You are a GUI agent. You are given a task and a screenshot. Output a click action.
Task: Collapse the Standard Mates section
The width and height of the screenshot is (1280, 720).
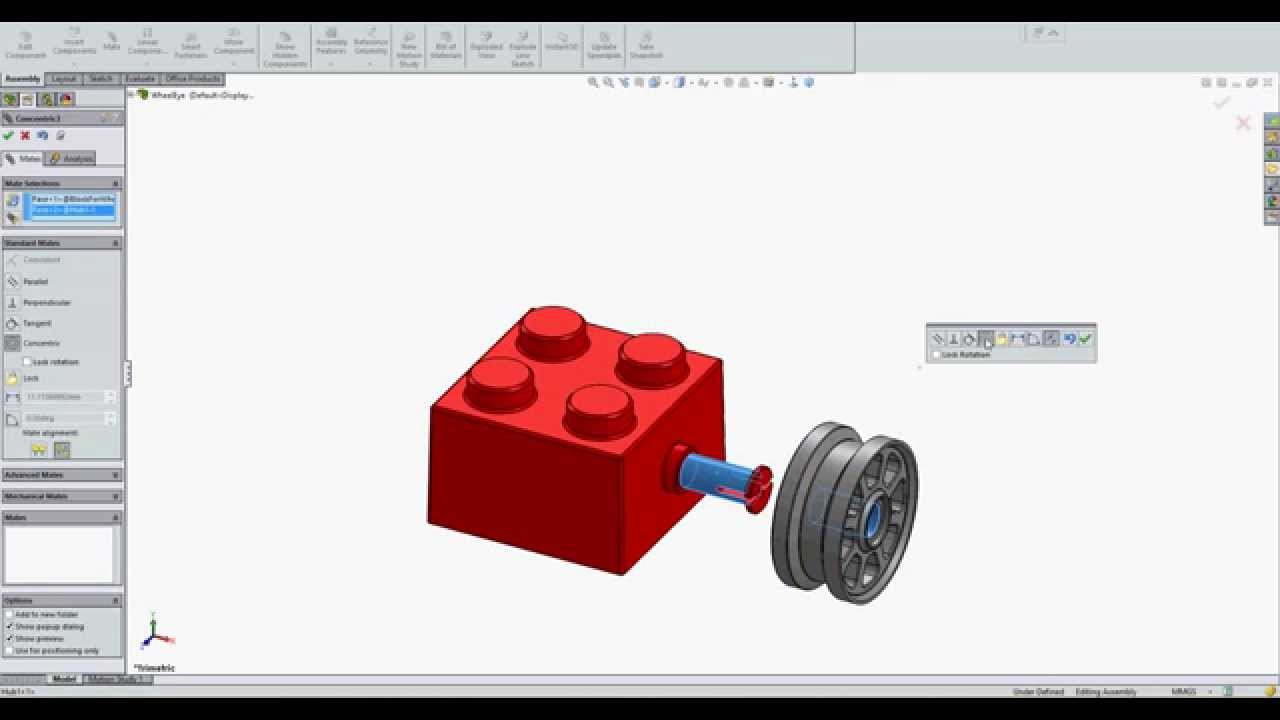click(115, 243)
